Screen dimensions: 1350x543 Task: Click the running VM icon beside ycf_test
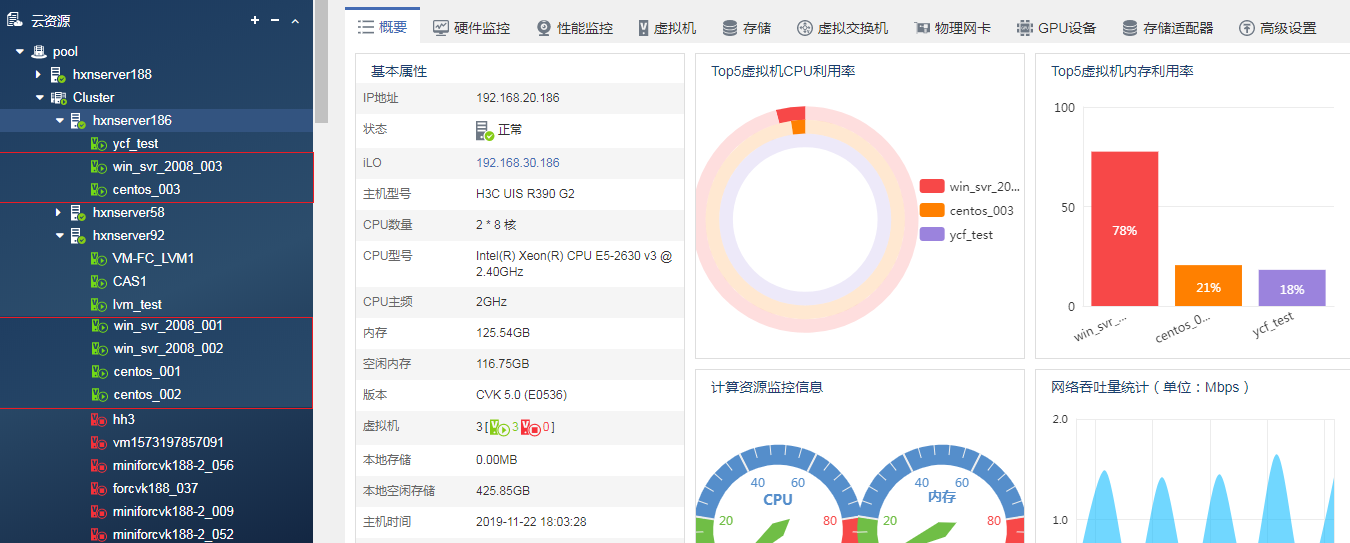99,144
